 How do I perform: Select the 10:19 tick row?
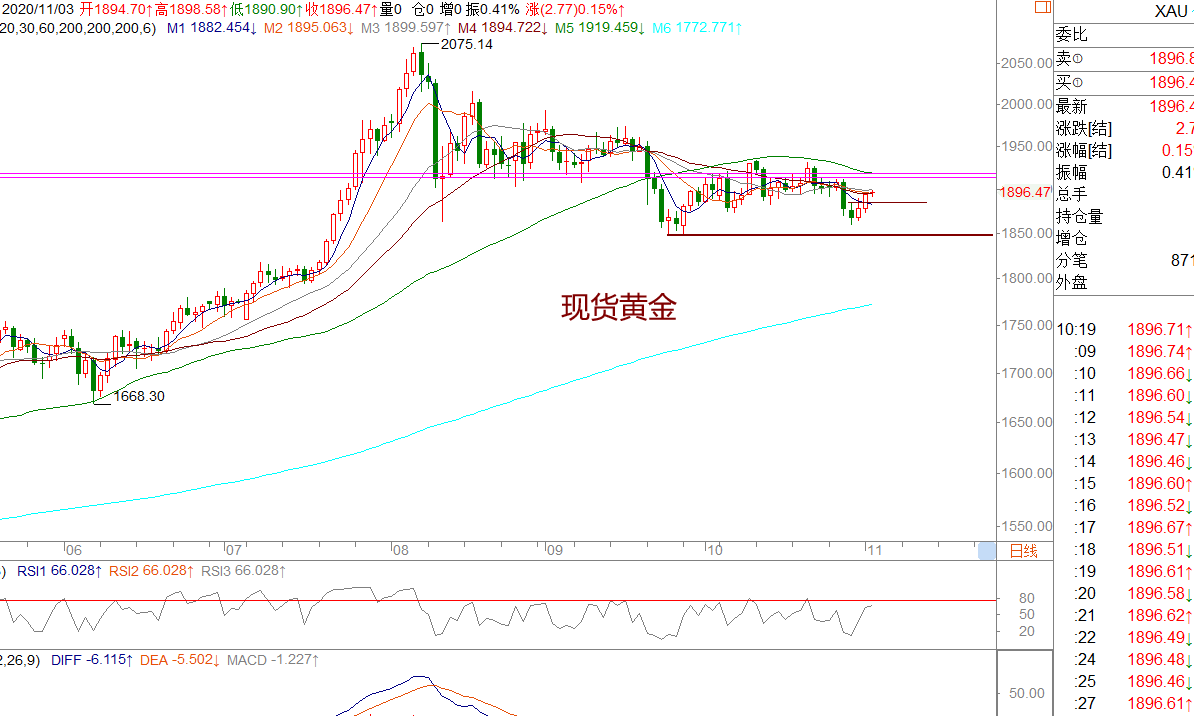coord(1124,329)
